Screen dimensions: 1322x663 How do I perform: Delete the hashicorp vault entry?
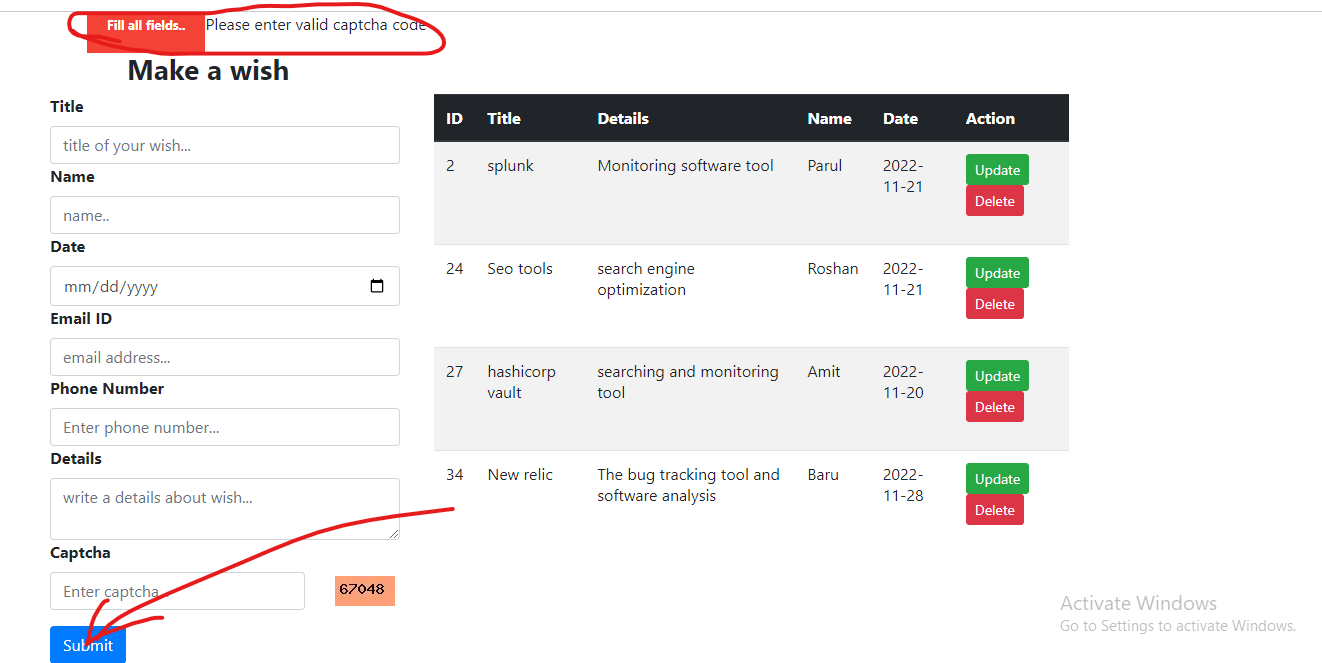(x=994, y=407)
